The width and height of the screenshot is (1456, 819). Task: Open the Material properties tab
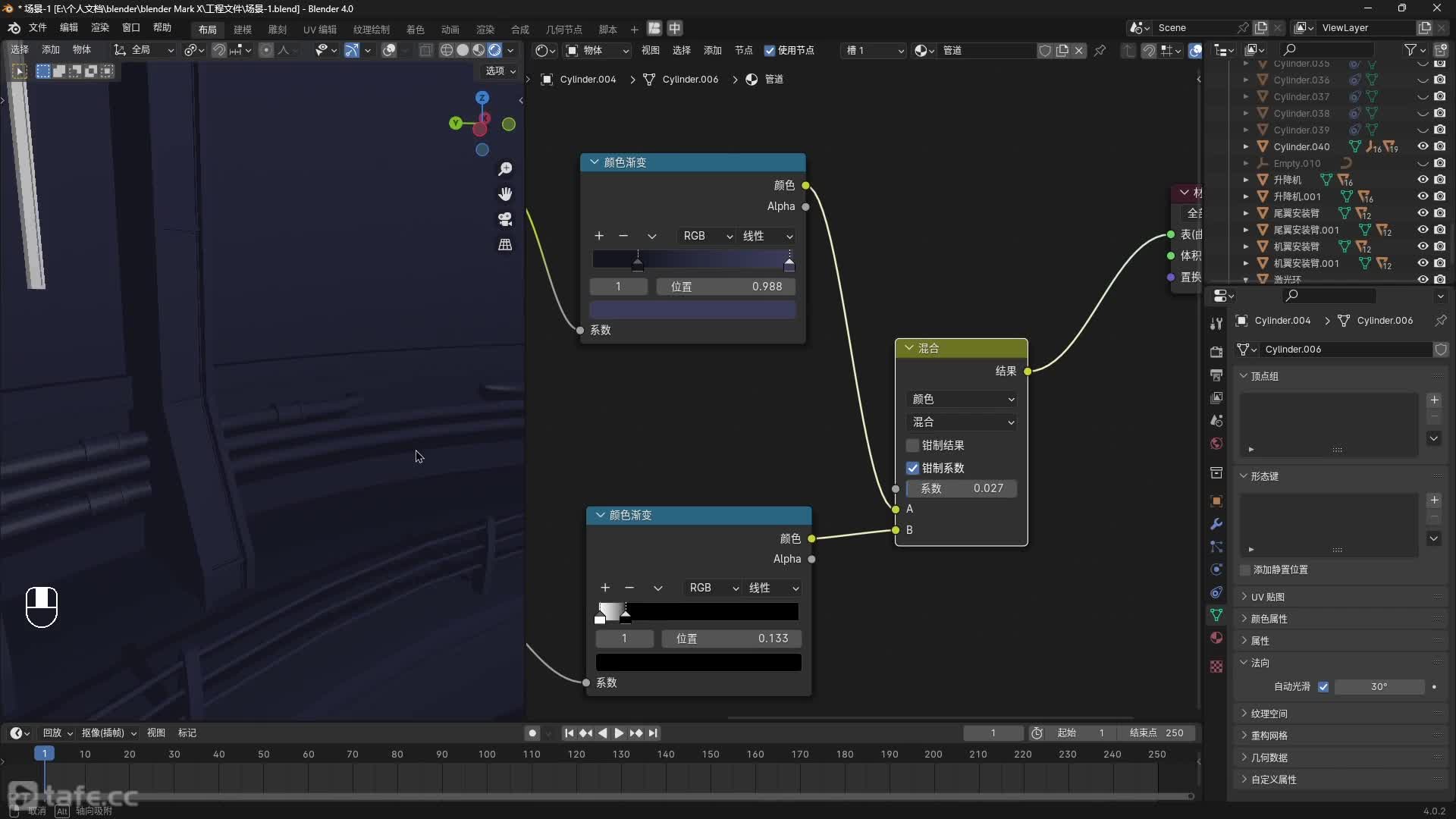tap(1216, 638)
